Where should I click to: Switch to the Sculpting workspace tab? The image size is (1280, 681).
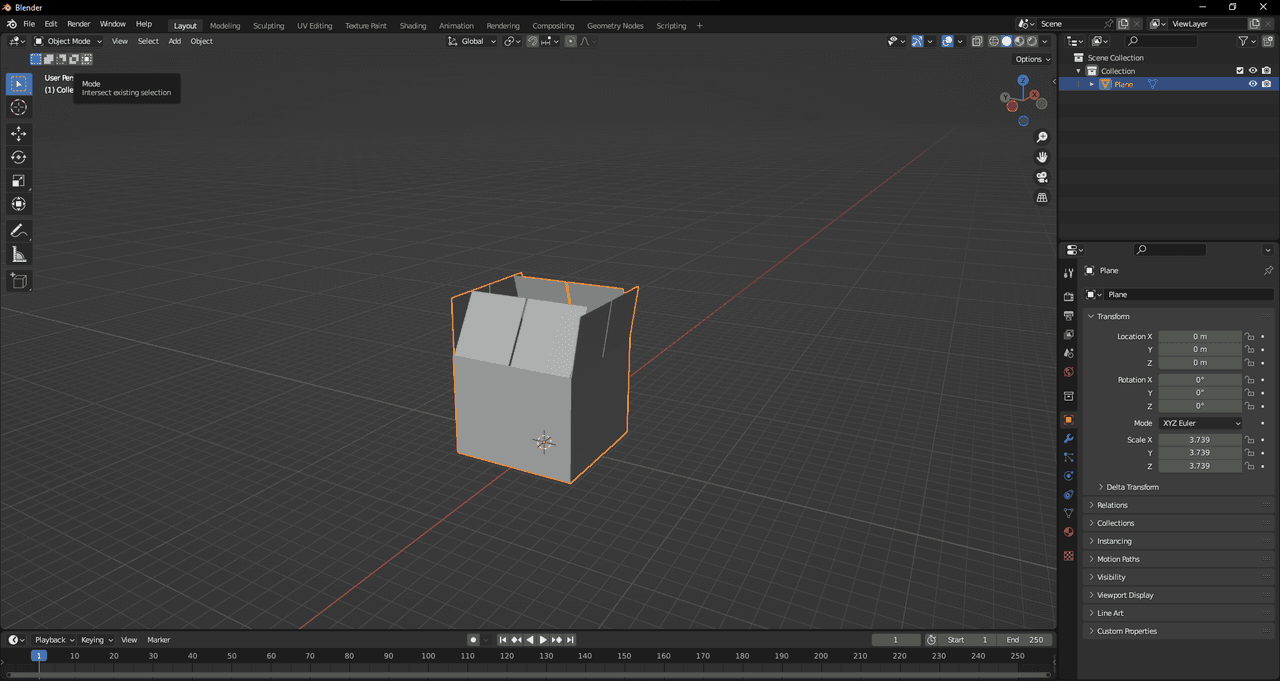[x=268, y=25]
